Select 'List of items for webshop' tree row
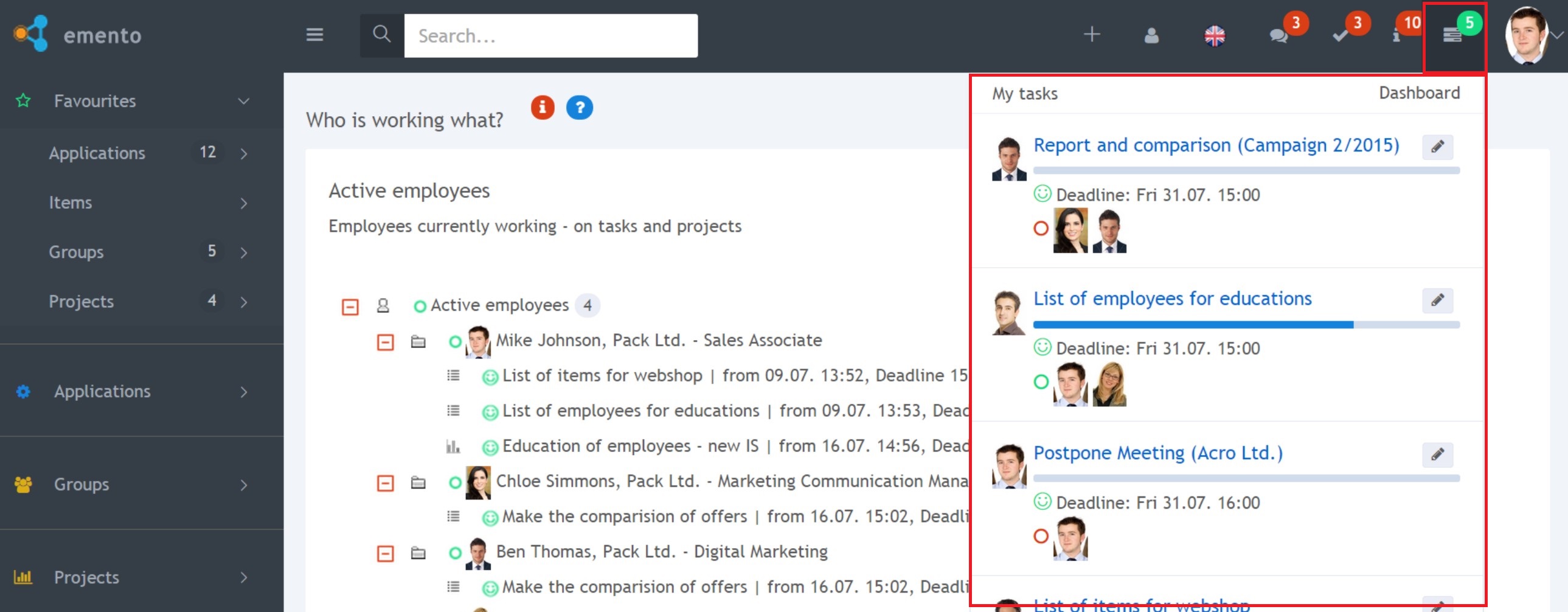Image resolution: width=1568 pixels, height=612 pixels. pos(735,376)
